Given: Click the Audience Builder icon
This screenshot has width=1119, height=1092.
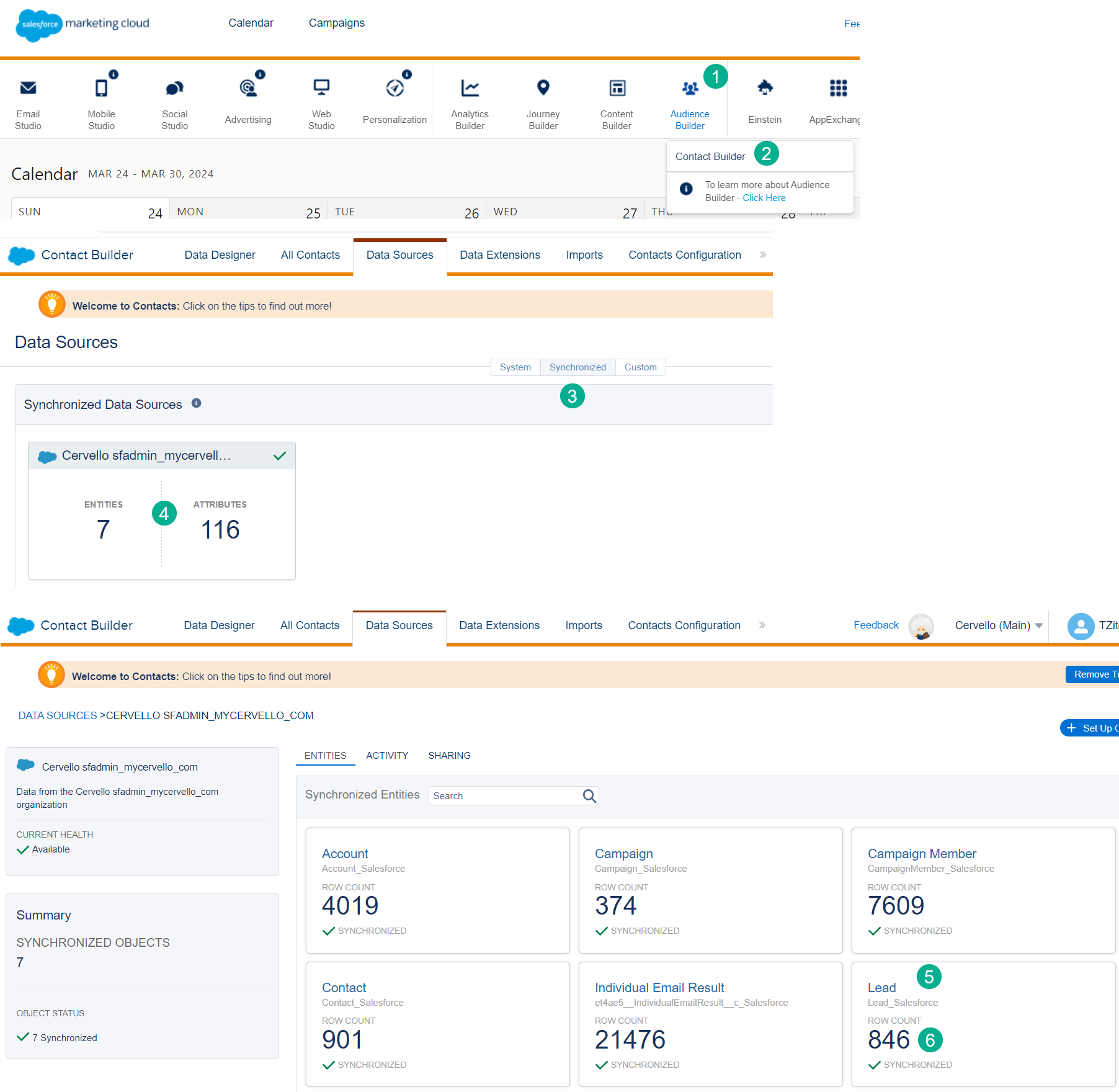Looking at the screenshot, I should click(x=690, y=90).
